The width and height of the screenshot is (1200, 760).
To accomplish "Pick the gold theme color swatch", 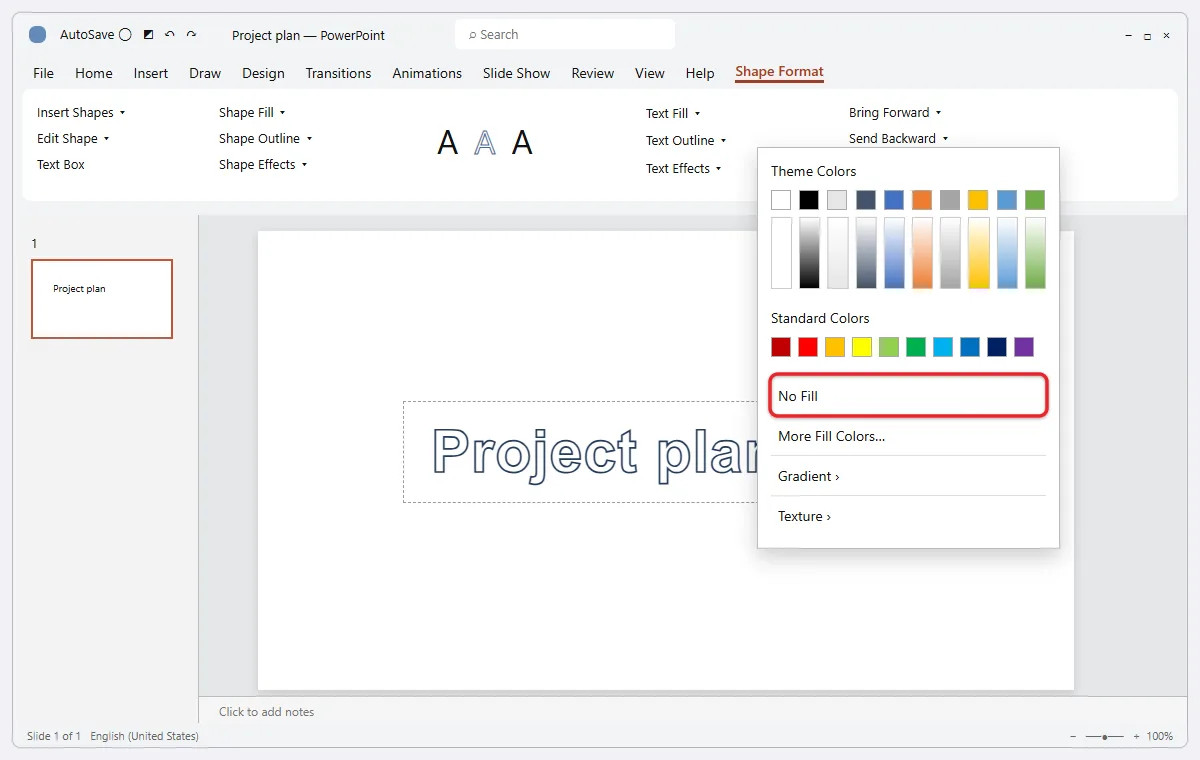I will (x=978, y=200).
